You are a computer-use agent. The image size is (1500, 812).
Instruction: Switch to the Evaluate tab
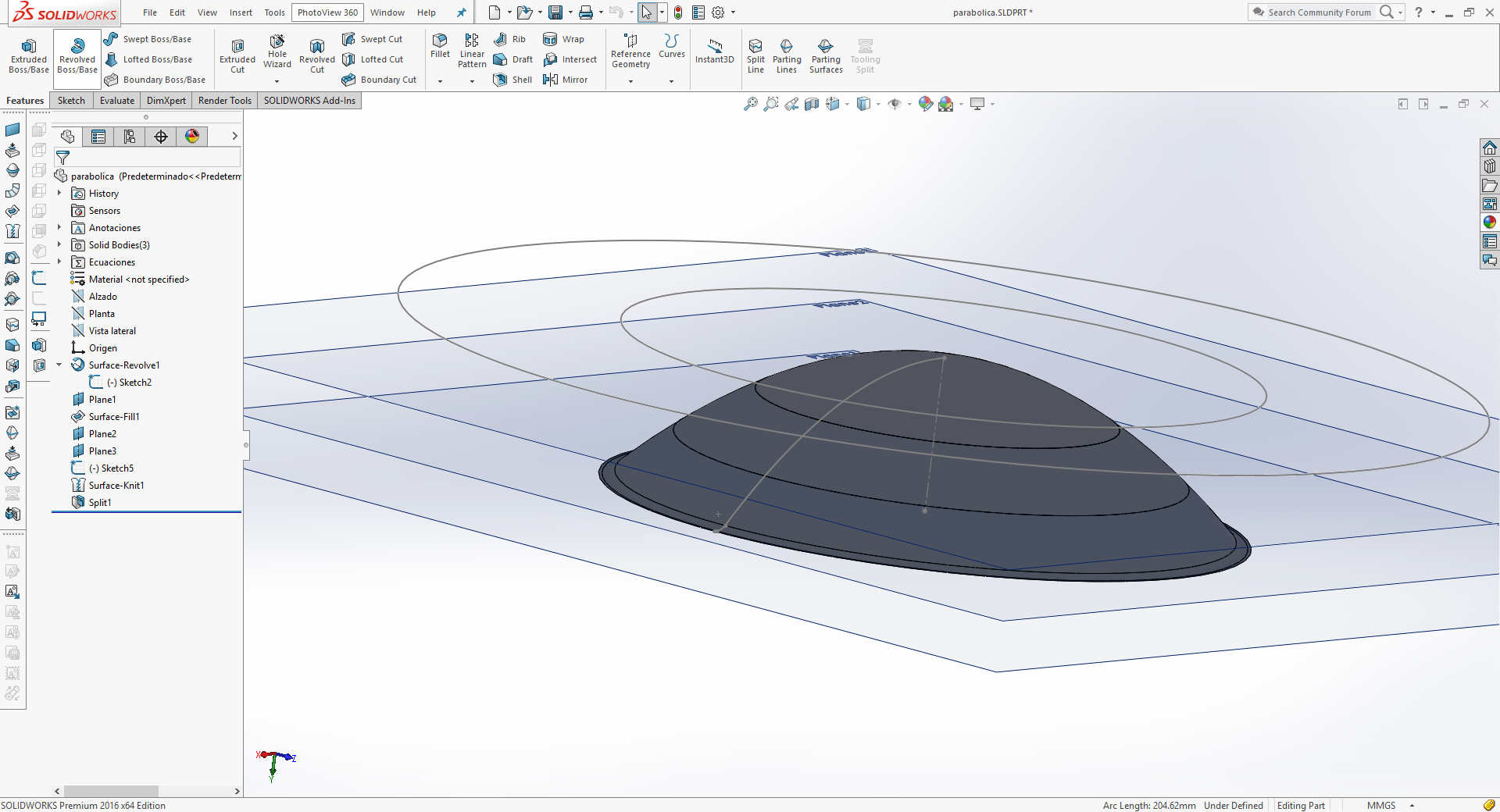point(117,101)
